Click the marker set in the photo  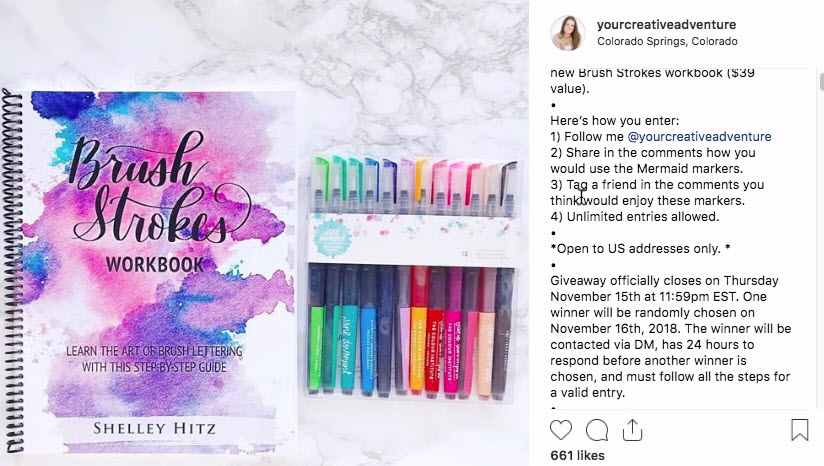pyautogui.click(x=411, y=276)
